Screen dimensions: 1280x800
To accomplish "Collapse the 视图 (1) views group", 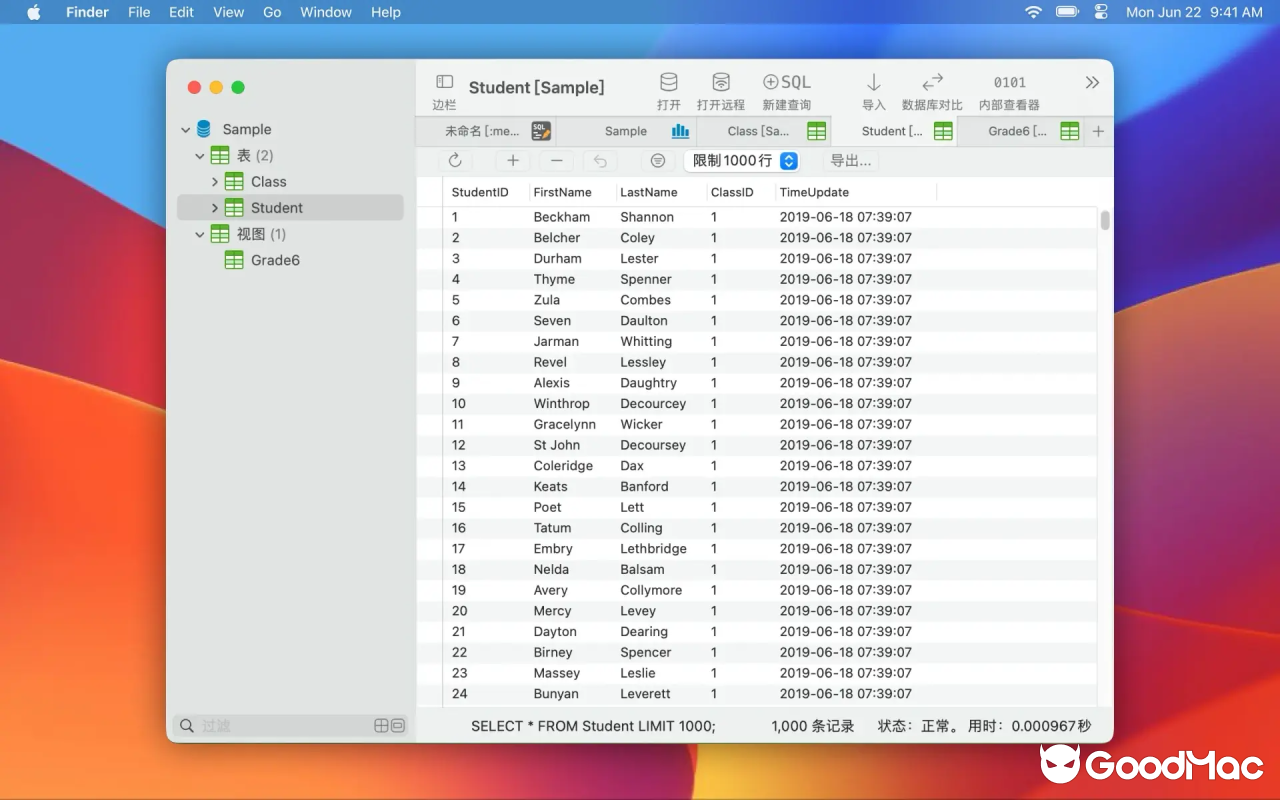I will tap(199, 234).
